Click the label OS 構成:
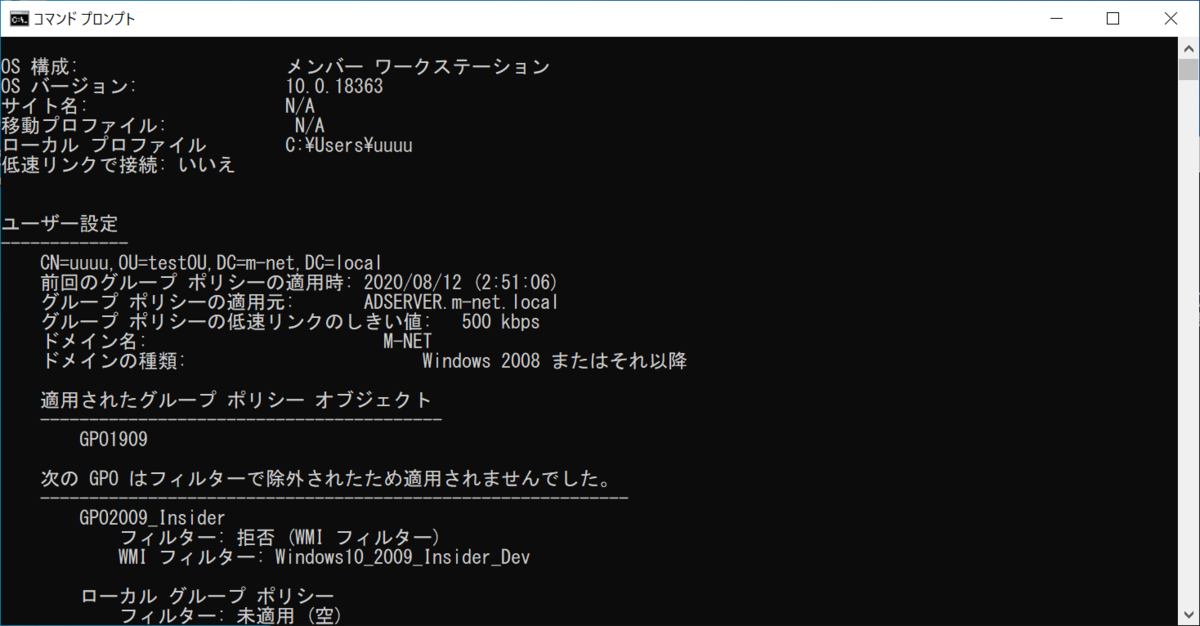This screenshot has height=626, width=1200. click(40, 67)
